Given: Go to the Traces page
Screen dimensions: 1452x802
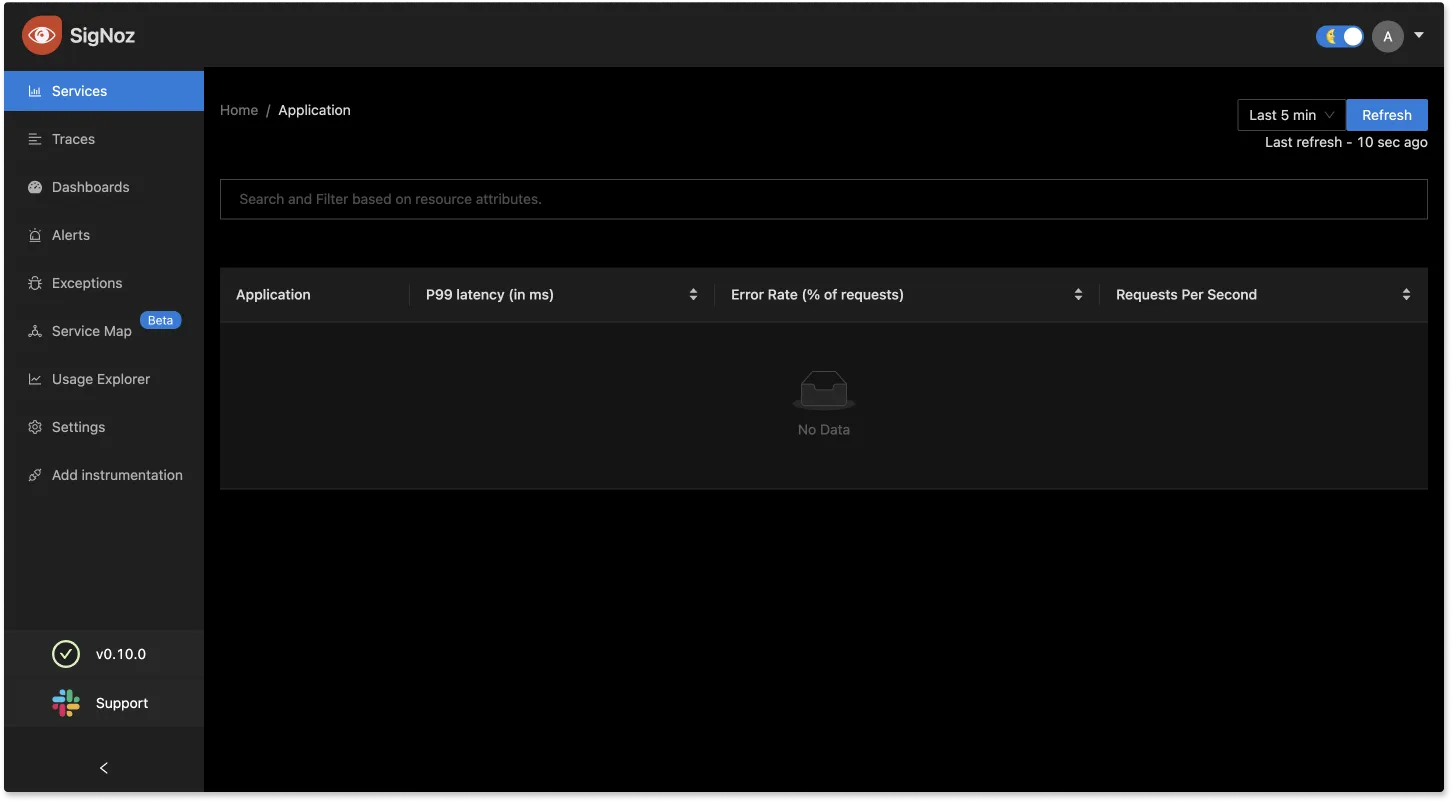Looking at the screenshot, I should [104, 139].
